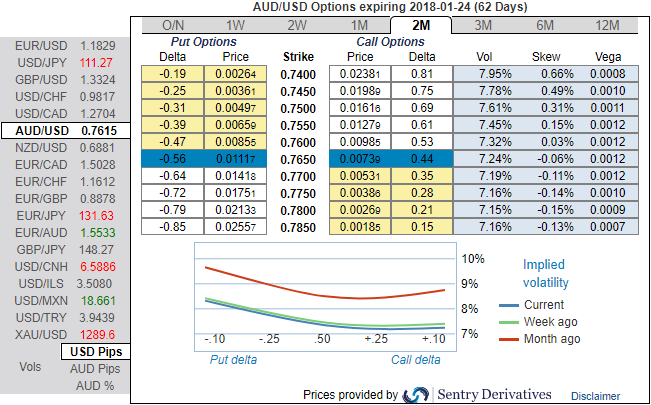Click the highlighted 0.7650 strike row
This screenshot has width=651, height=405.
click(294, 159)
